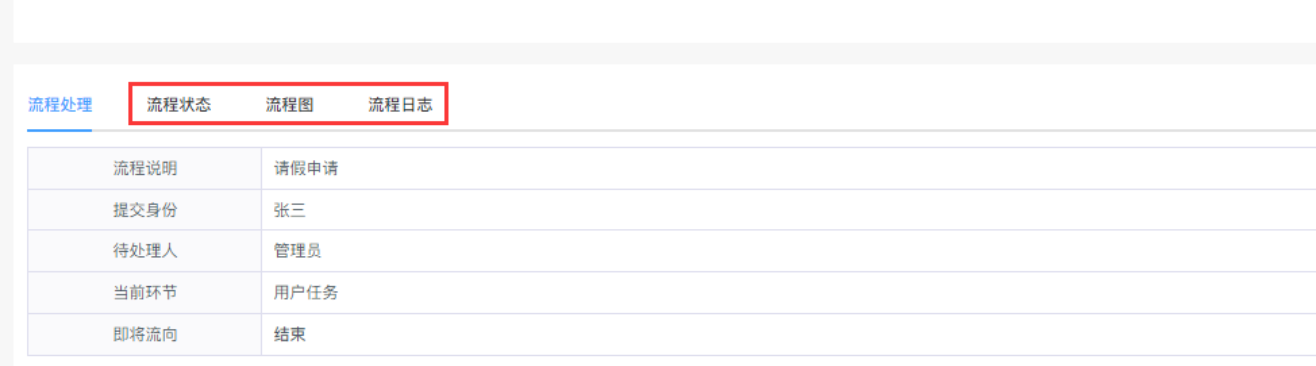Image resolution: width=1316 pixels, height=366 pixels.
Task: Show the 流程日志 tab
Action: point(400,105)
